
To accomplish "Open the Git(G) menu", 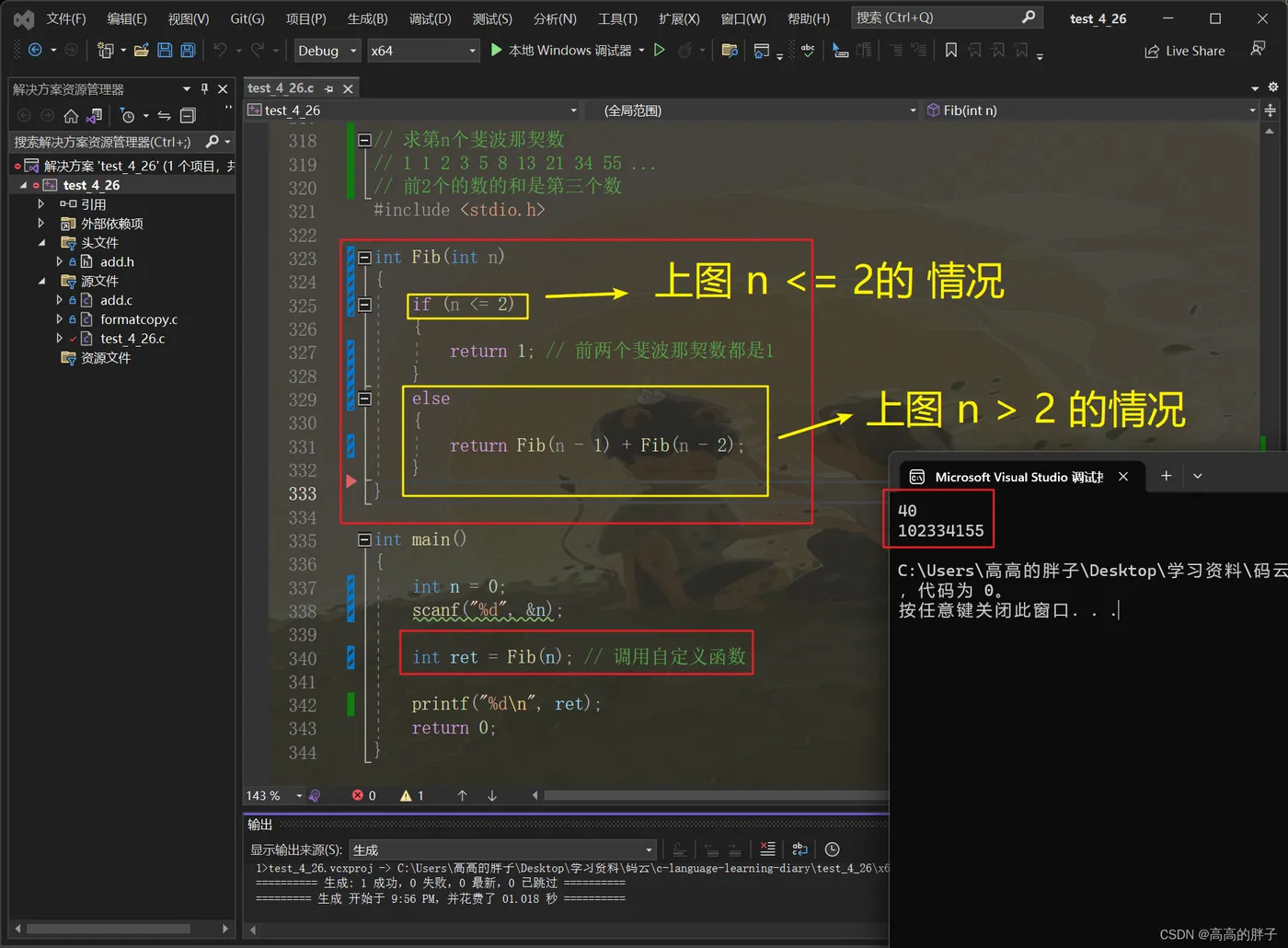I will (247, 18).
